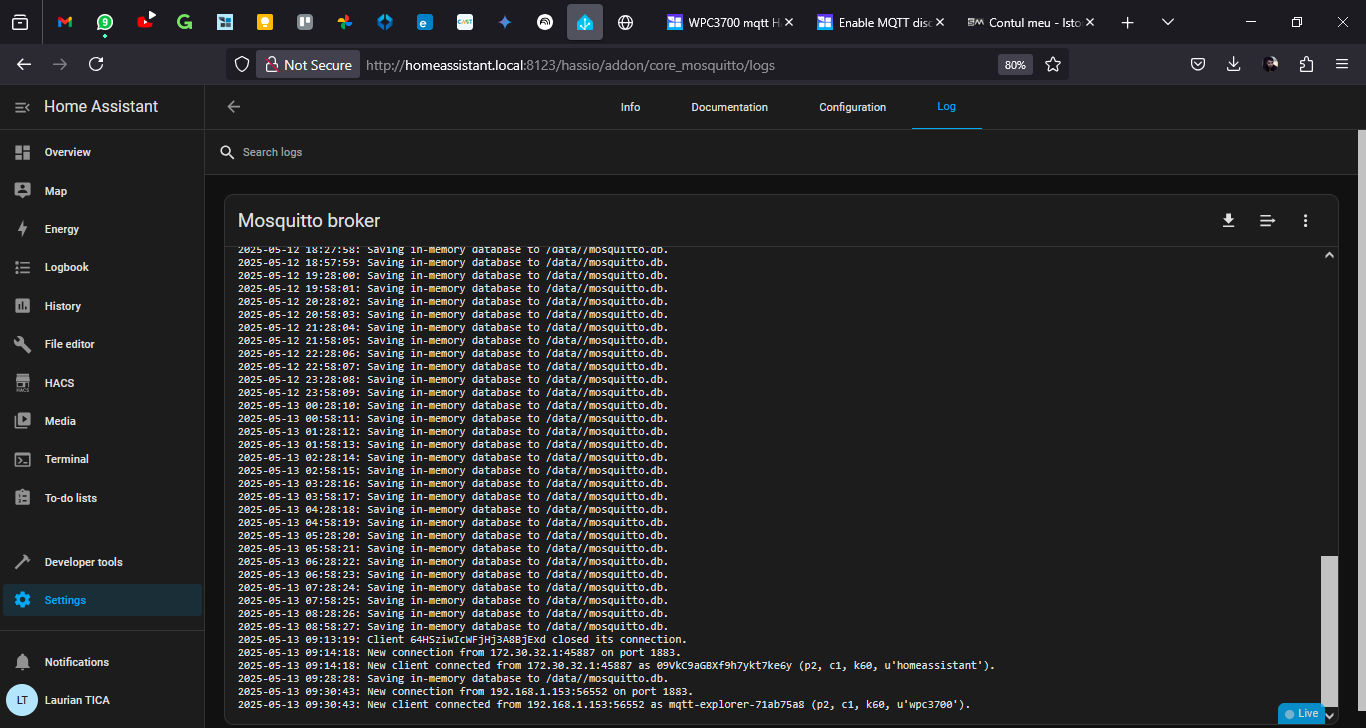Download the Mosquitto broker log file
This screenshot has height=728, width=1366.
tap(1228, 221)
